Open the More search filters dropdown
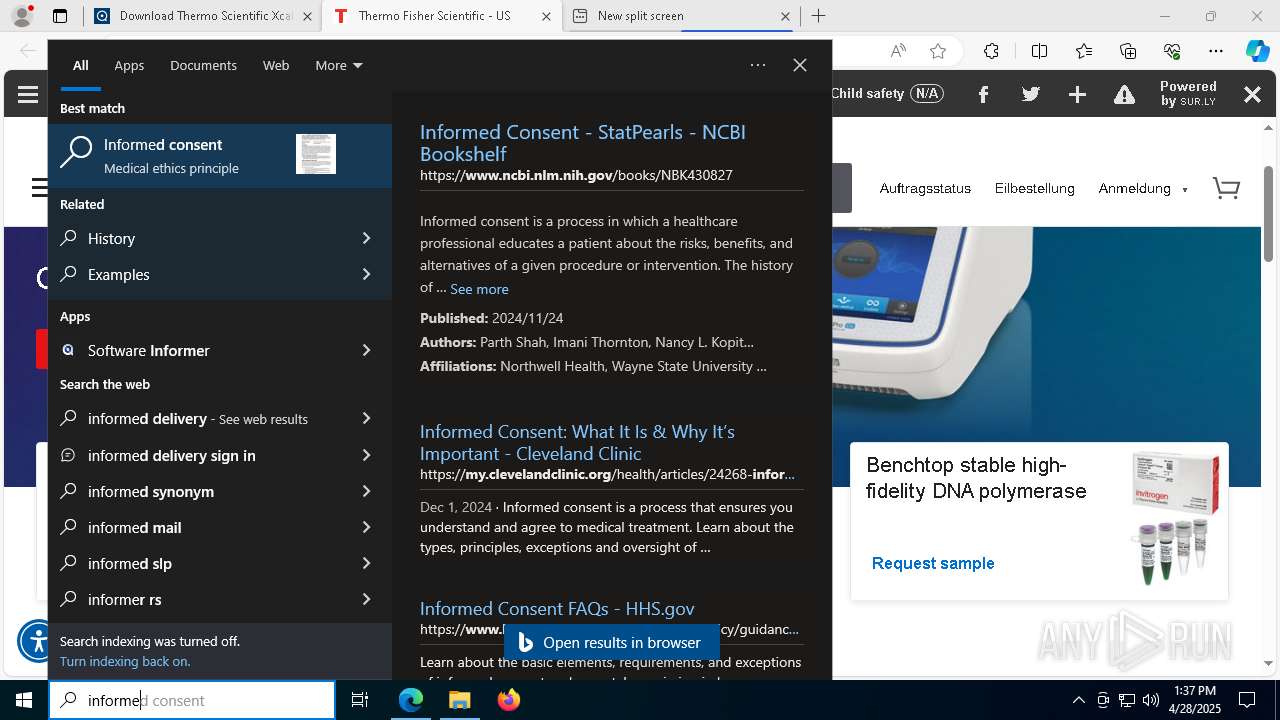 pos(339,65)
